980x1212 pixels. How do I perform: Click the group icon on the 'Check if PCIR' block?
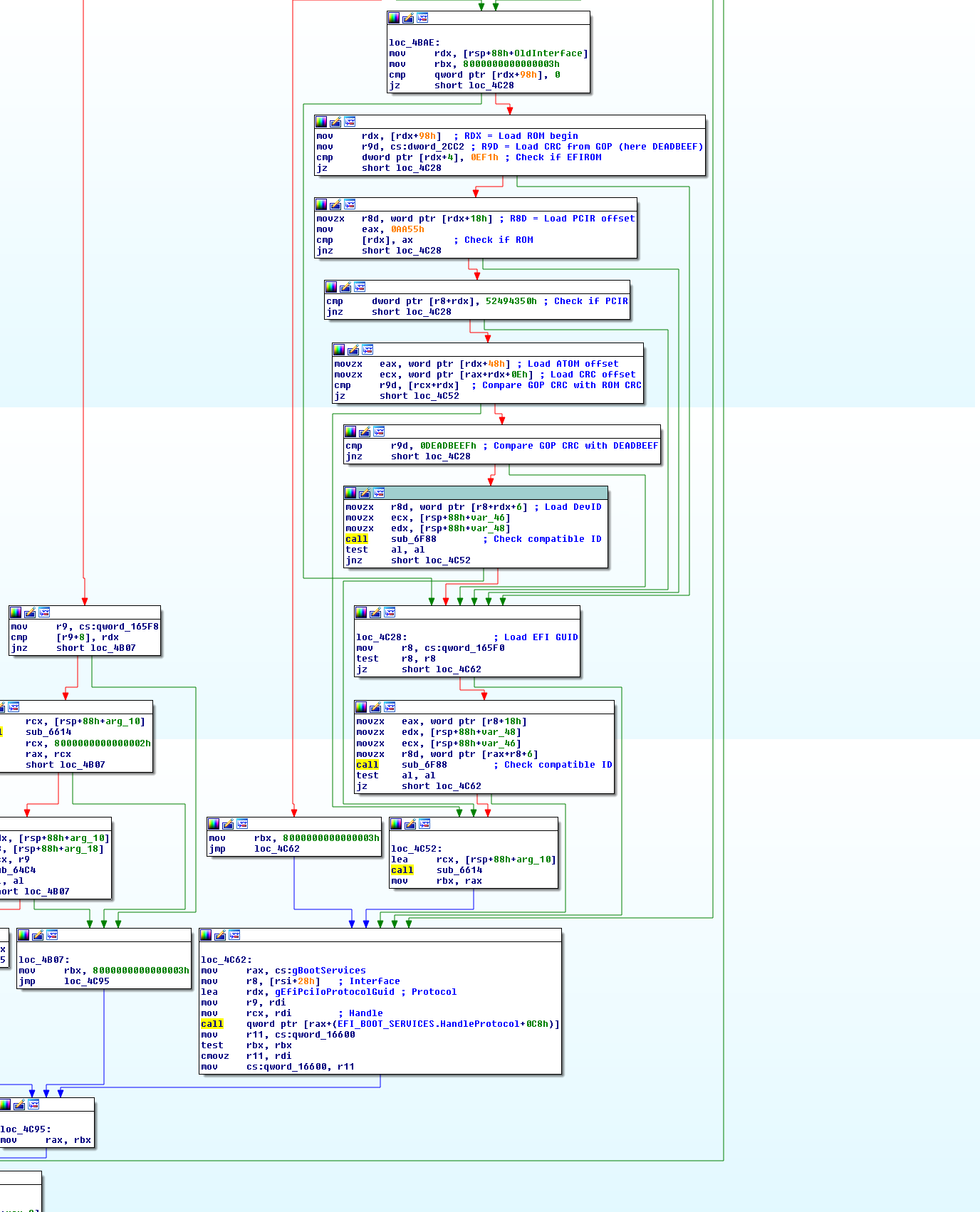tap(360, 287)
